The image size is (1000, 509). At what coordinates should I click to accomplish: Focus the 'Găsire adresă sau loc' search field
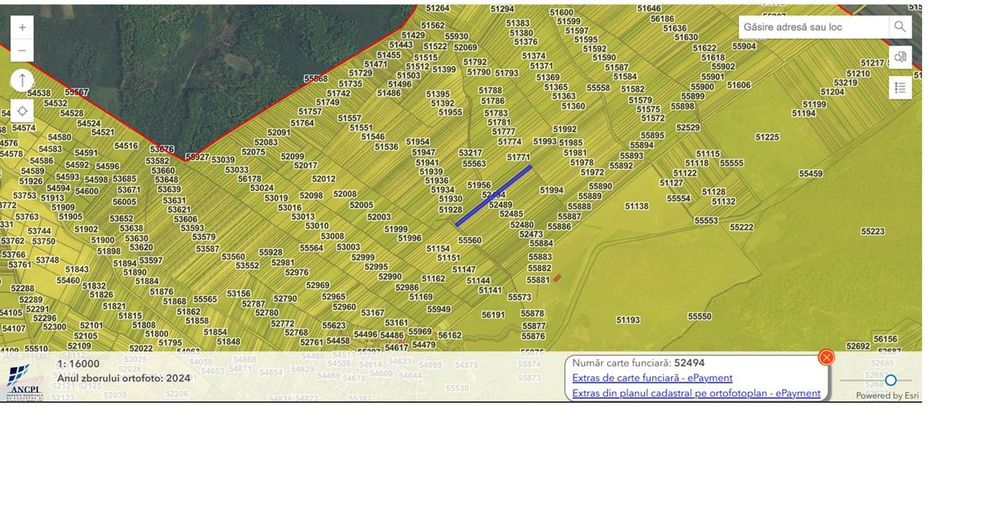point(814,27)
